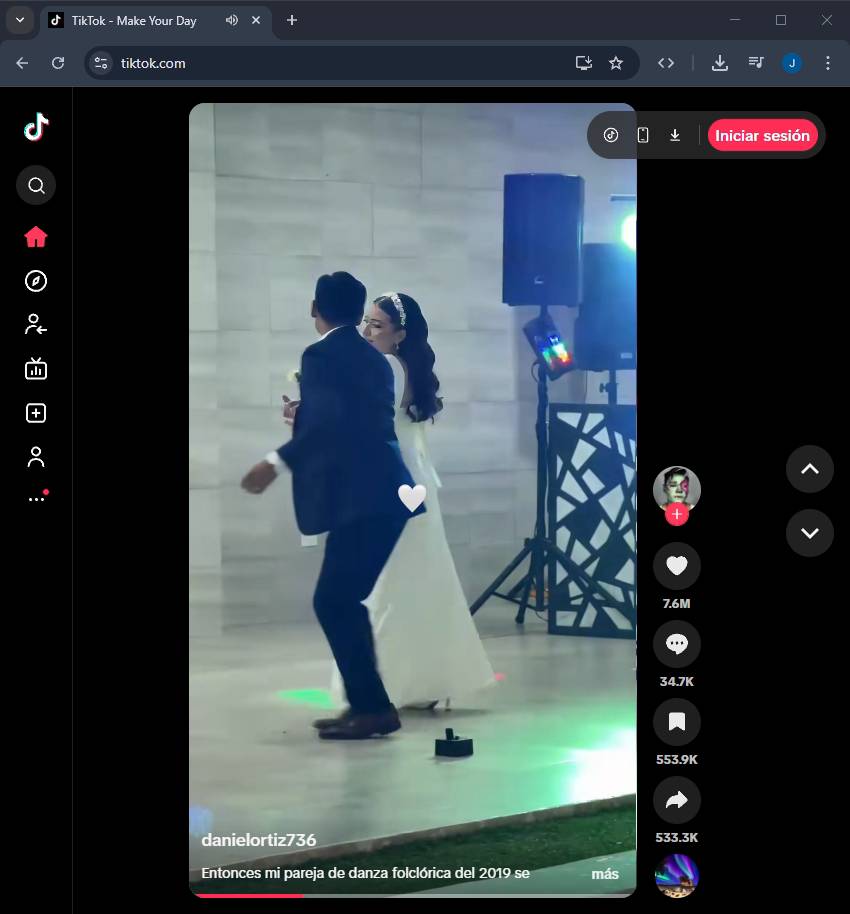This screenshot has width=850, height=914.
Task: Save the video with the bookmark button
Action: click(x=676, y=722)
